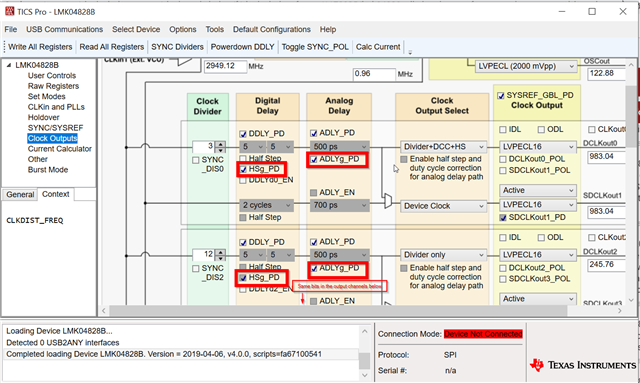
Task: Open the LVPECL16 dropdown for DCLKout2
Action: pyautogui.click(x=538, y=255)
